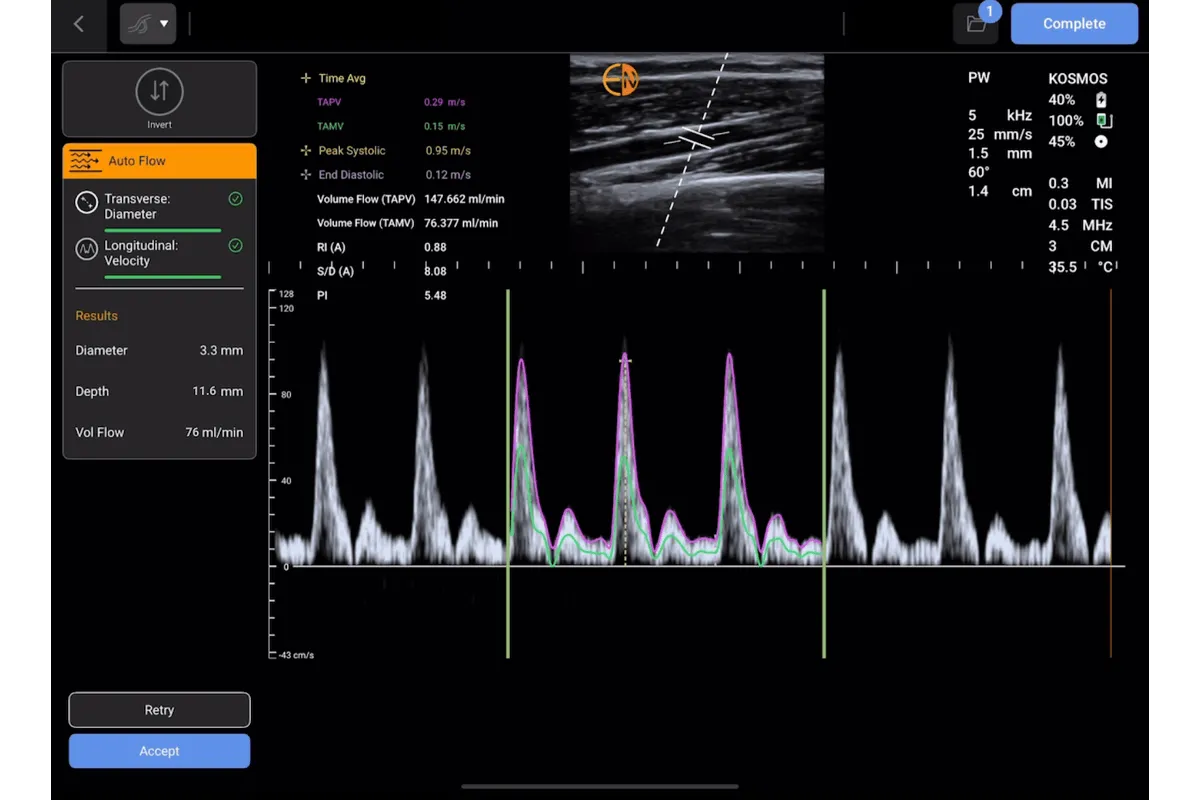
Task: Select the TAPV value 0.29 m/s
Action: (x=445, y=102)
